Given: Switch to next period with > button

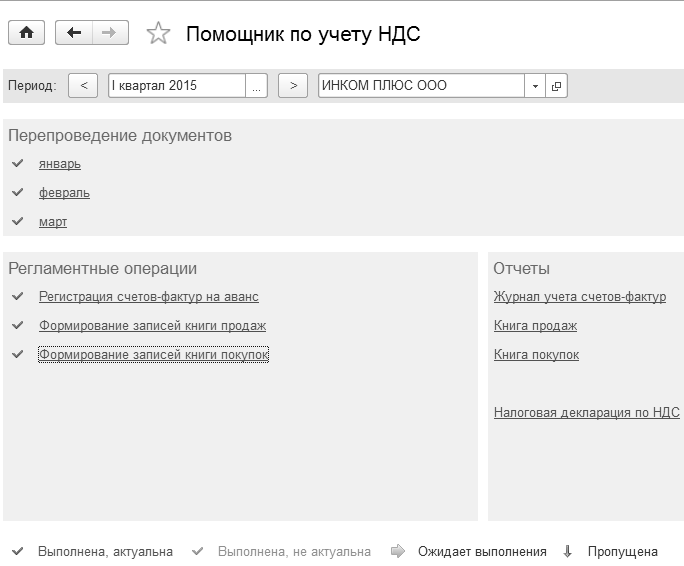Looking at the screenshot, I should pos(293,86).
